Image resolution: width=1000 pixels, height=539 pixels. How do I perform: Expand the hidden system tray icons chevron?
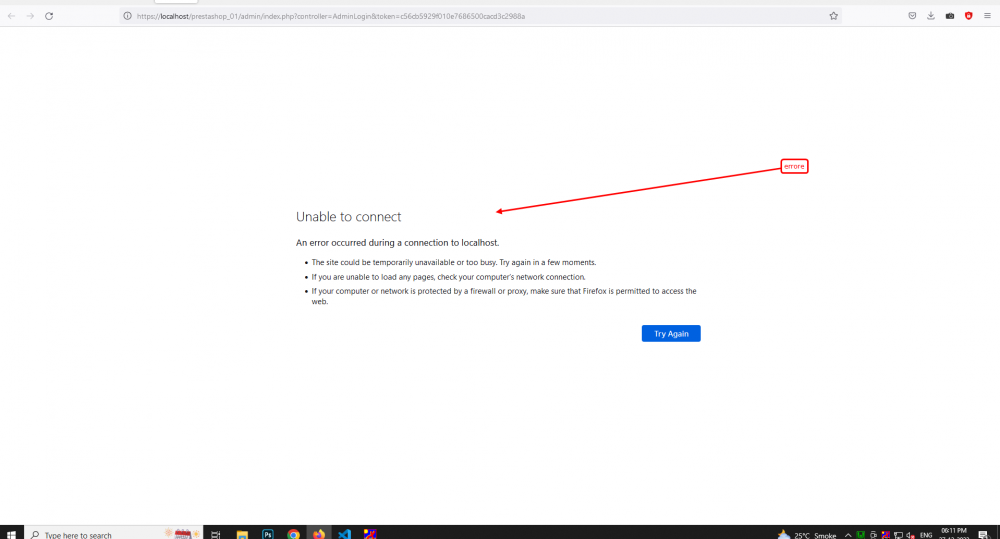click(848, 535)
